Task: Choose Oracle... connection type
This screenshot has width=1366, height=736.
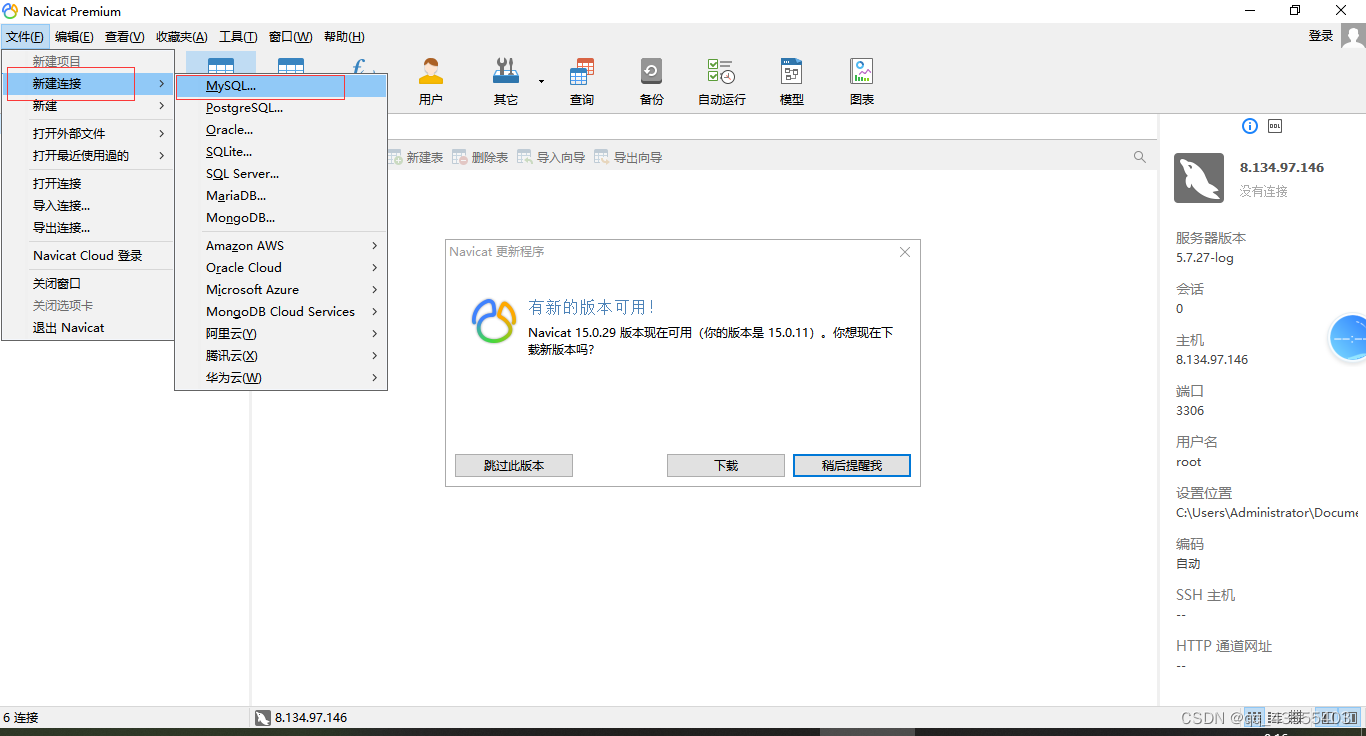Action: tap(281, 130)
